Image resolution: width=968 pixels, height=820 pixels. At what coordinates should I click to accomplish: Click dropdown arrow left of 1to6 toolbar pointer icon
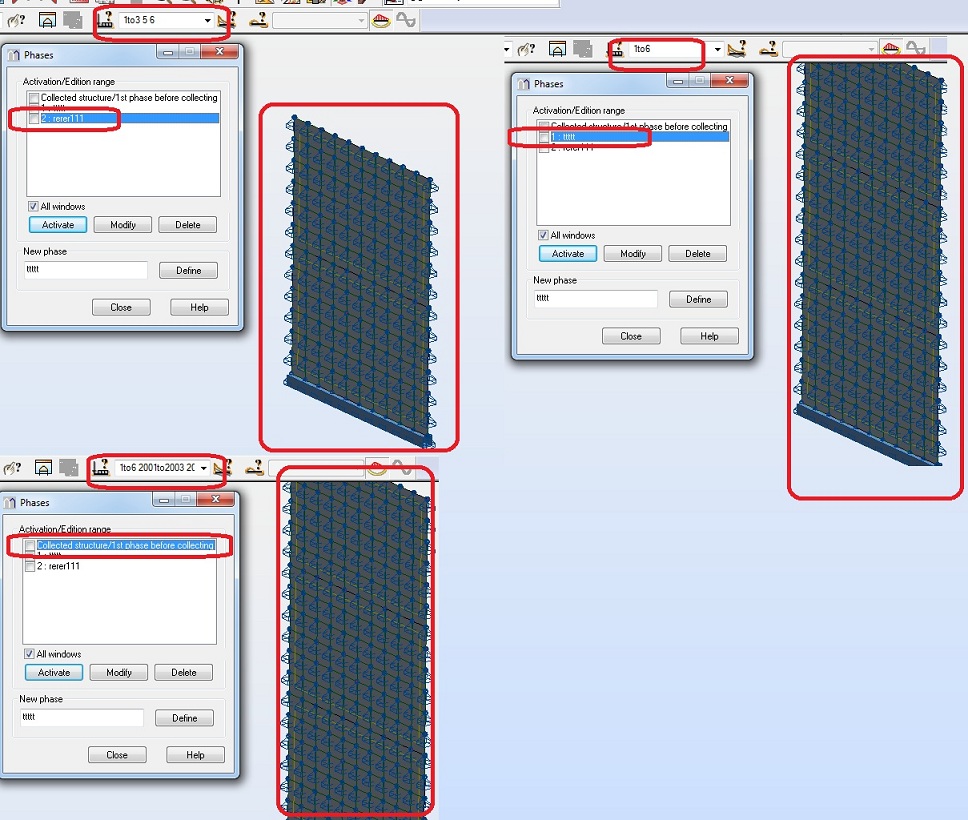[x=507, y=49]
